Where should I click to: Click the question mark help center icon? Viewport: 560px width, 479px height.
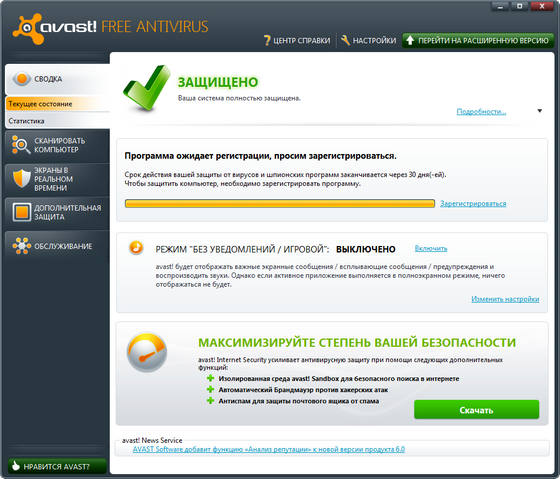point(267,40)
